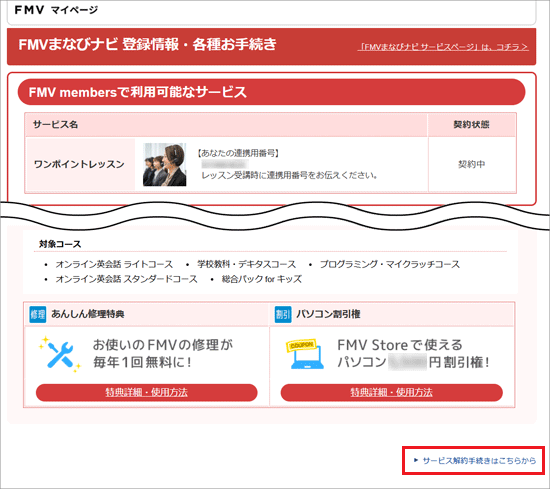Click the サービス名 column header
550x489 pixels.
(x=226, y=125)
